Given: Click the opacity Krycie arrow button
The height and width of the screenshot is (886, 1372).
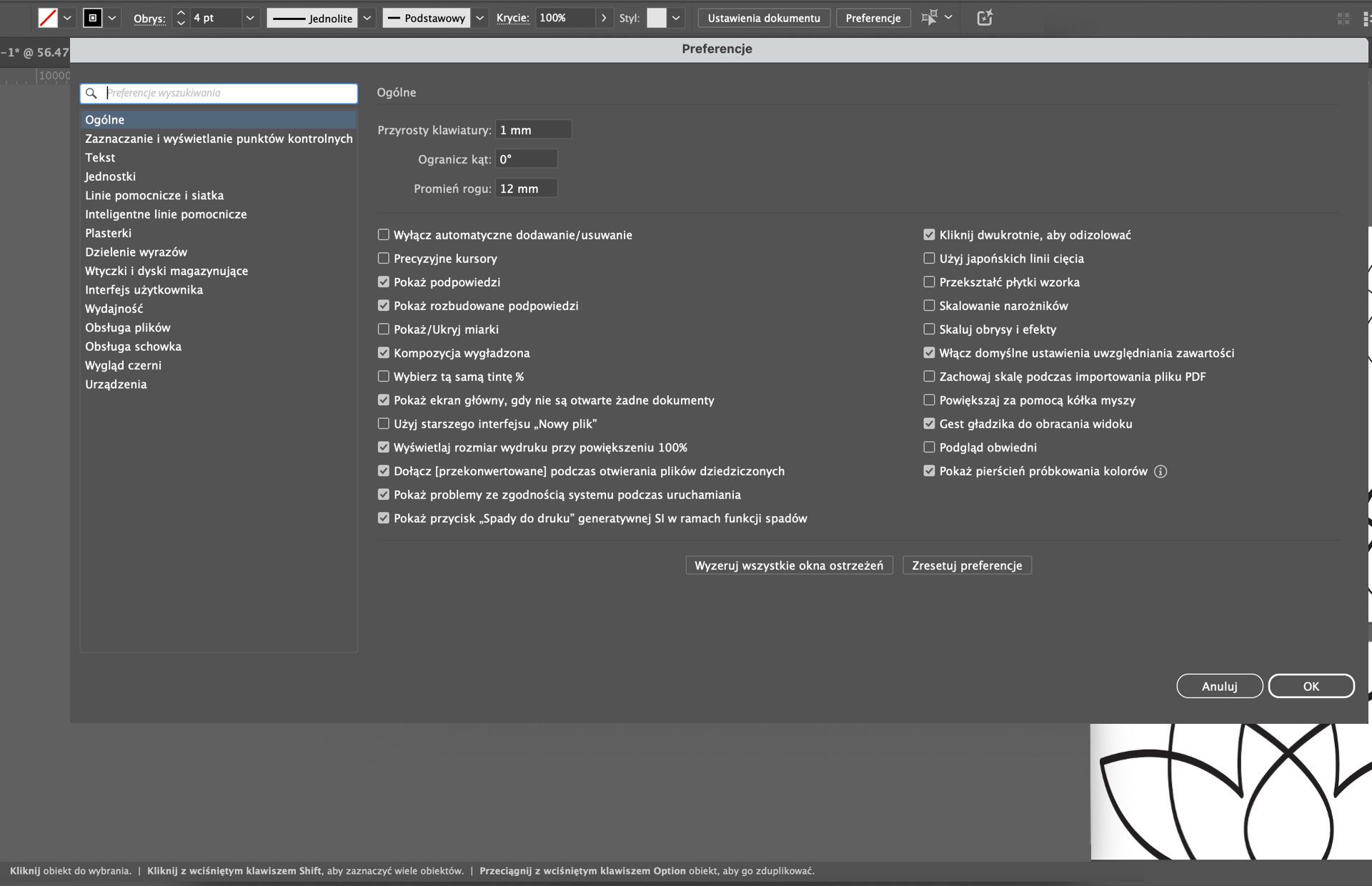Looking at the screenshot, I should (604, 18).
